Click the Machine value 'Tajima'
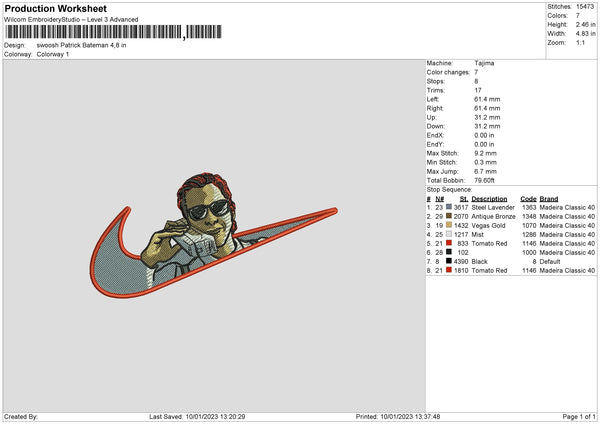This screenshot has height=424, width=600. tap(484, 63)
